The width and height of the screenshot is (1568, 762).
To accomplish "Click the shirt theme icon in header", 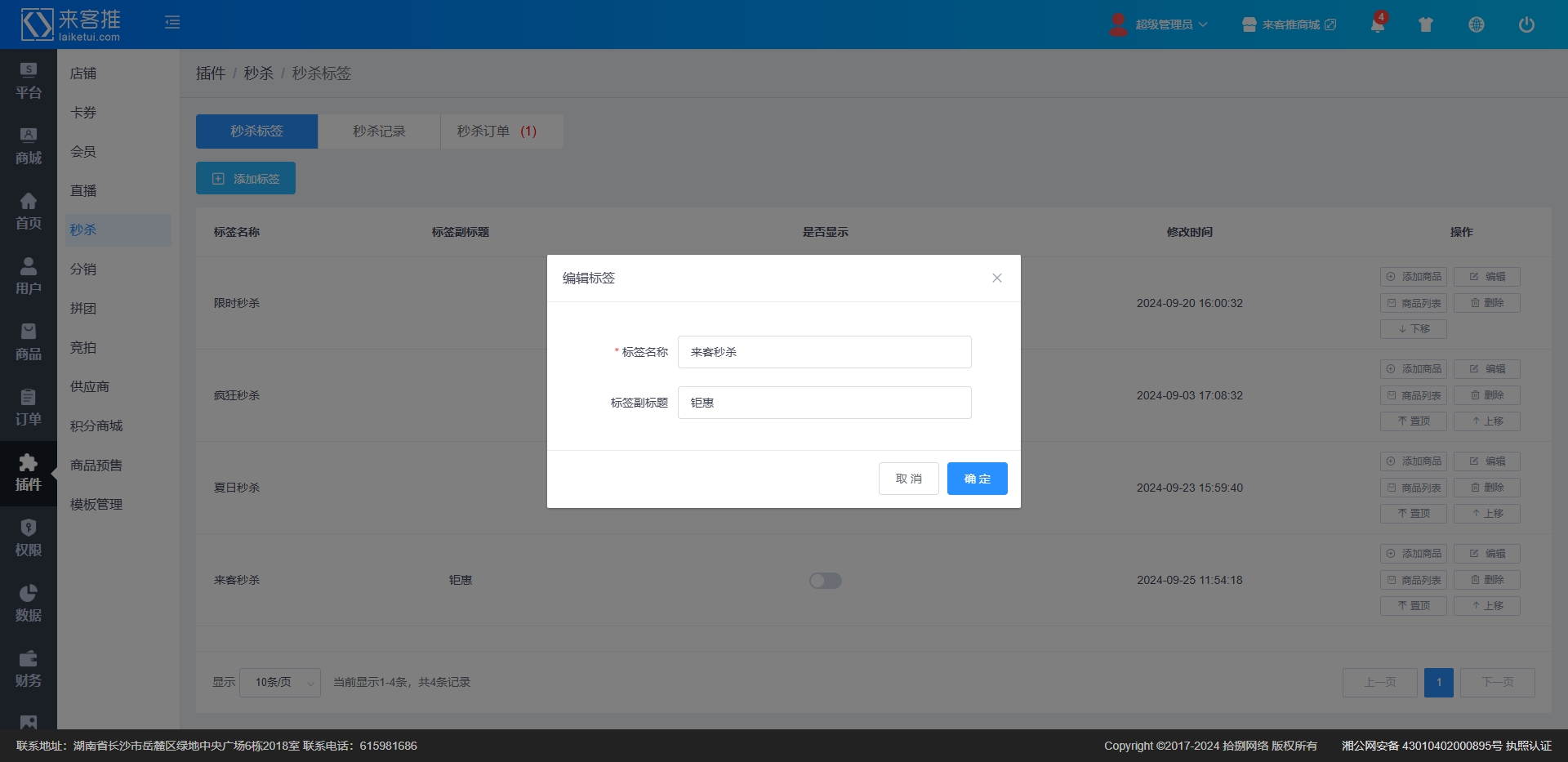I will click(1426, 25).
